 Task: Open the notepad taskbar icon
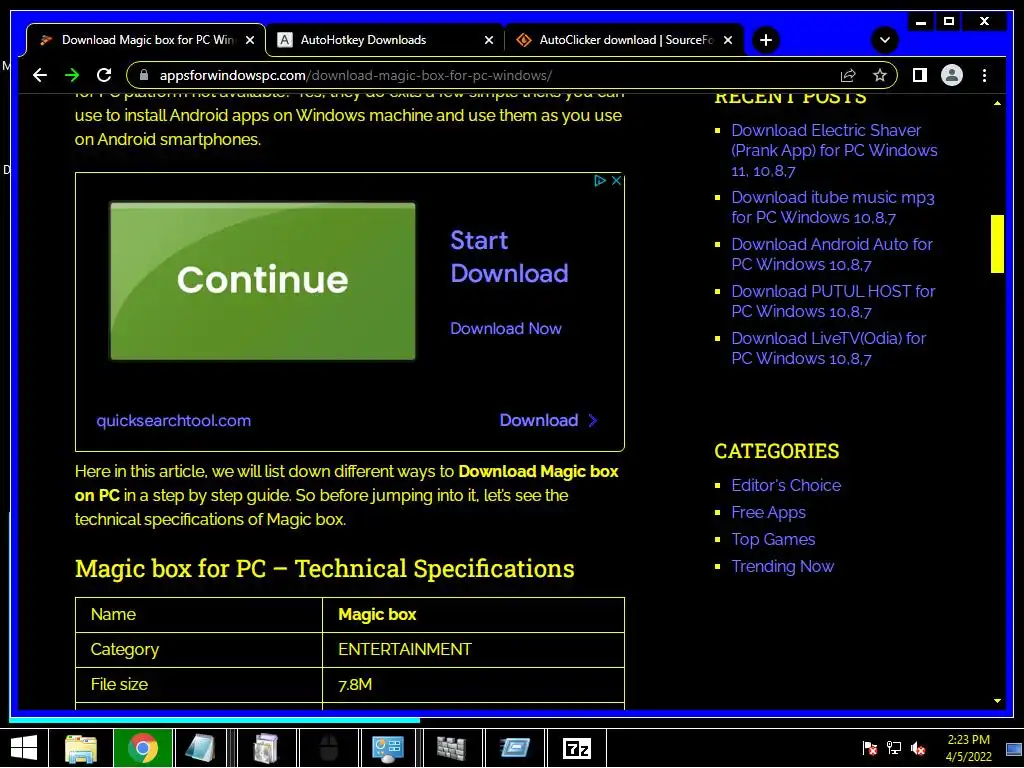click(200, 748)
